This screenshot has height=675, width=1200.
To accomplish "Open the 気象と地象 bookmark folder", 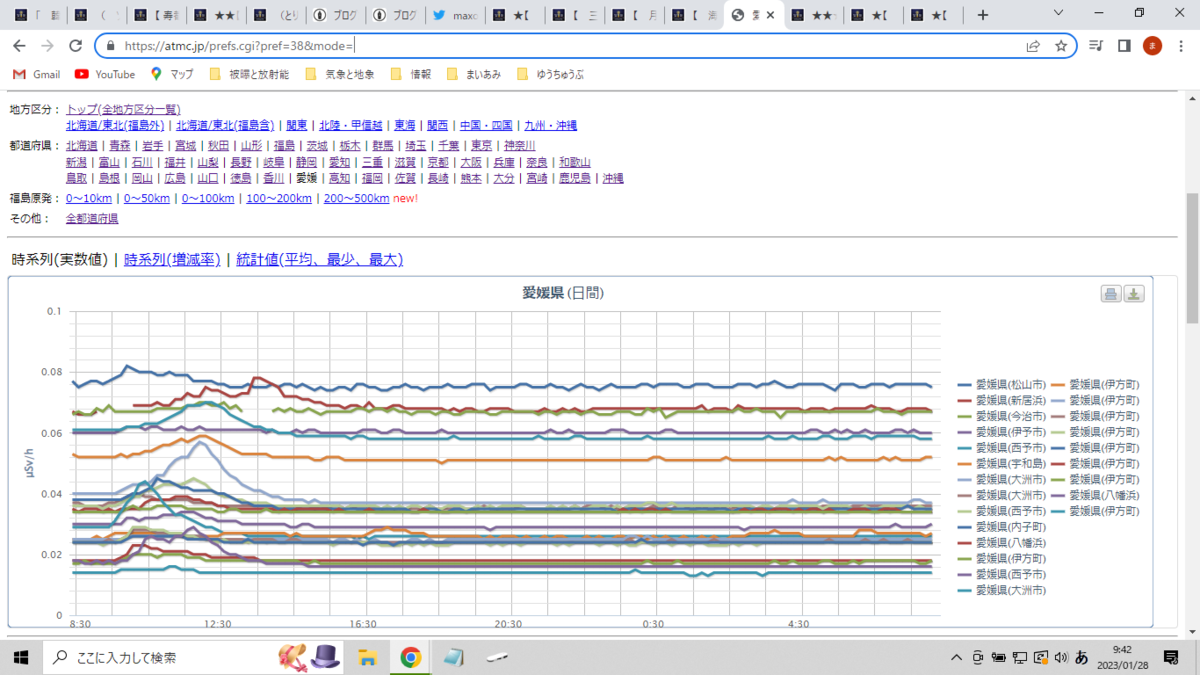I will coord(339,74).
